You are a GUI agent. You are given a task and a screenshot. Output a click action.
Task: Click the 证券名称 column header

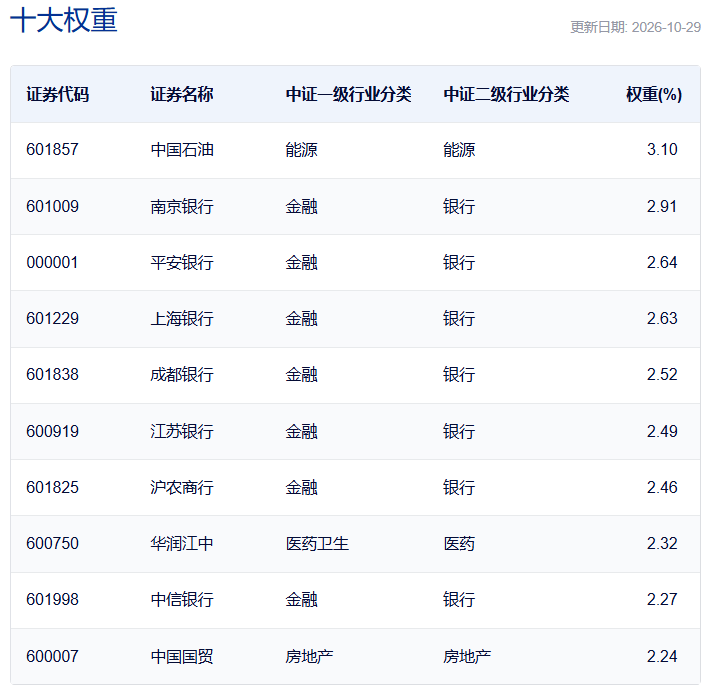tap(182, 95)
